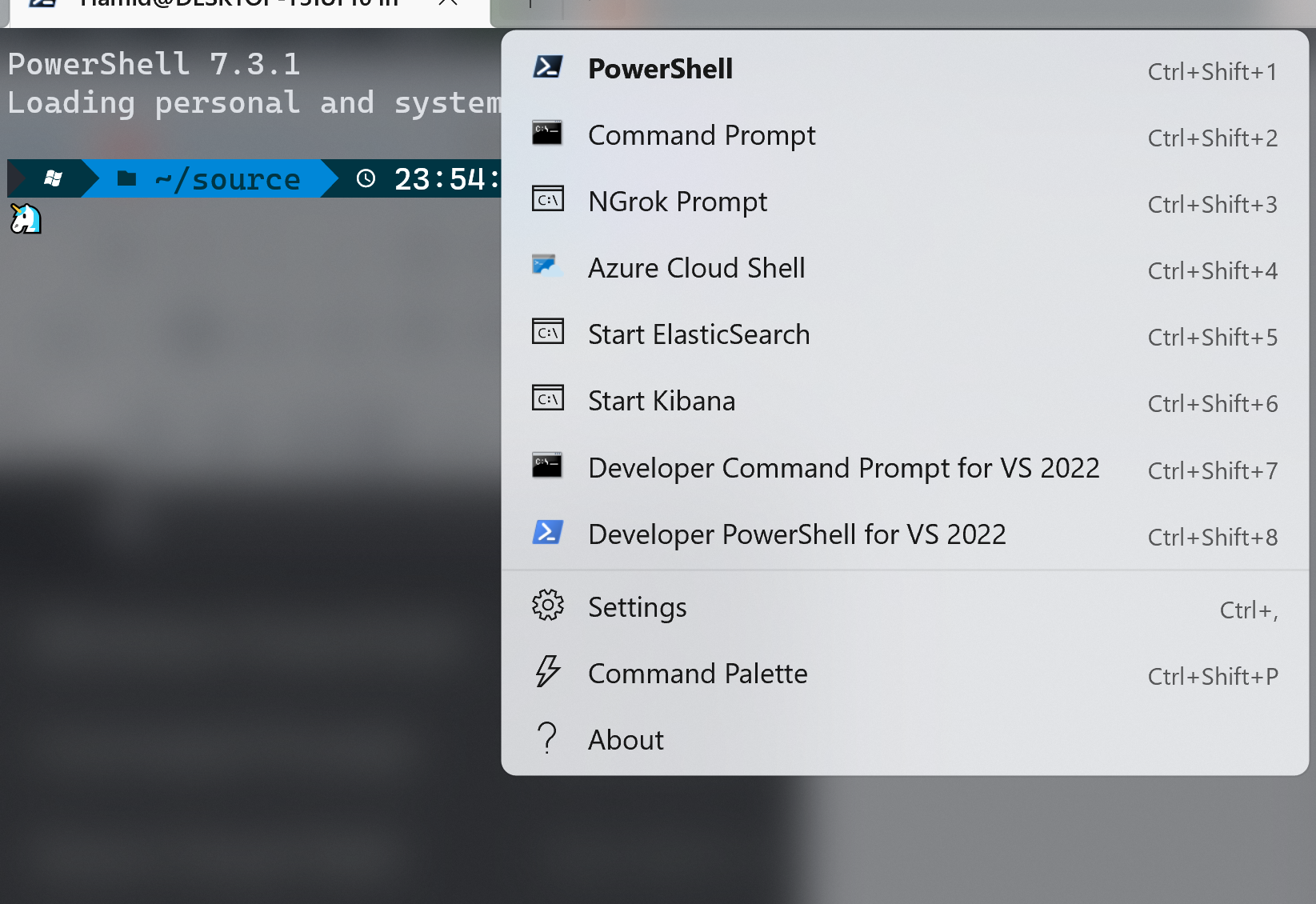The height and width of the screenshot is (904, 1316).
Task: Click the Command Prompt icon
Action: tap(547, 133)
